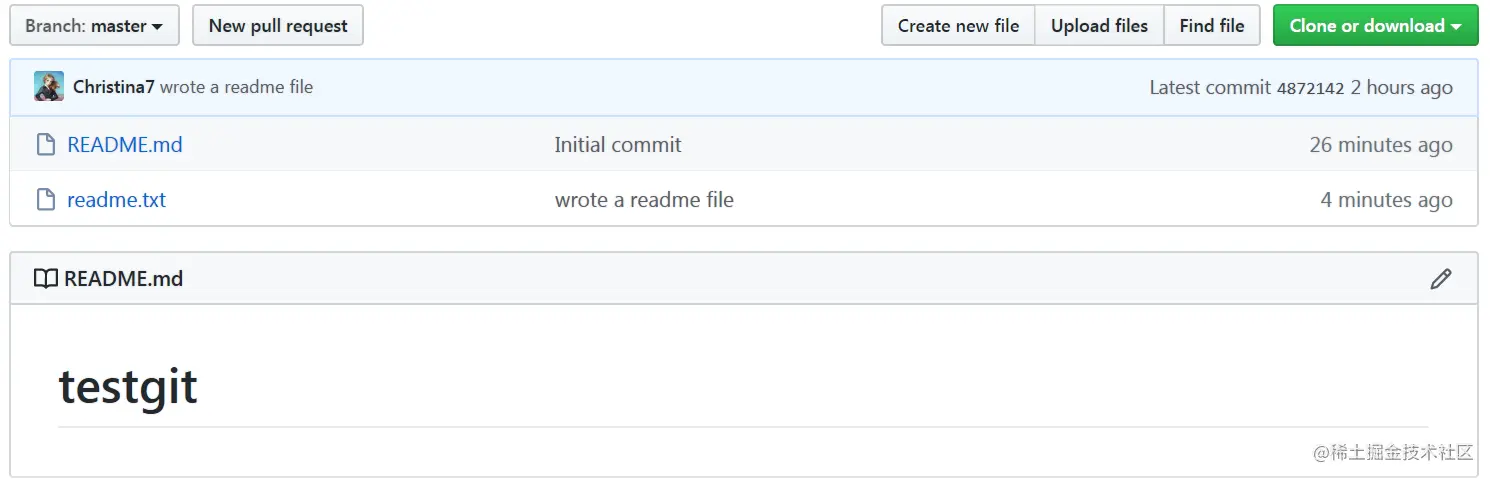Click the testgit heading in README
This screenshot has height=479, width=1490.
click(x=128, y=386)
